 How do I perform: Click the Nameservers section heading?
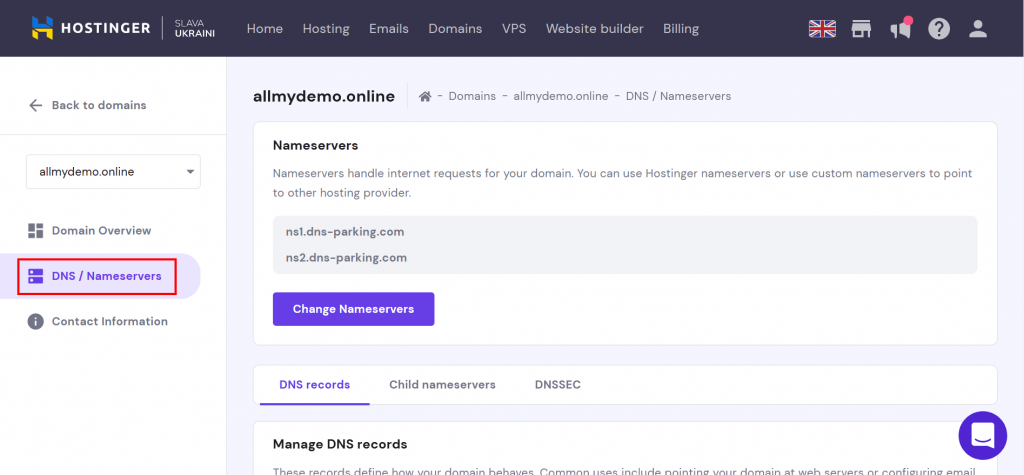315,145
